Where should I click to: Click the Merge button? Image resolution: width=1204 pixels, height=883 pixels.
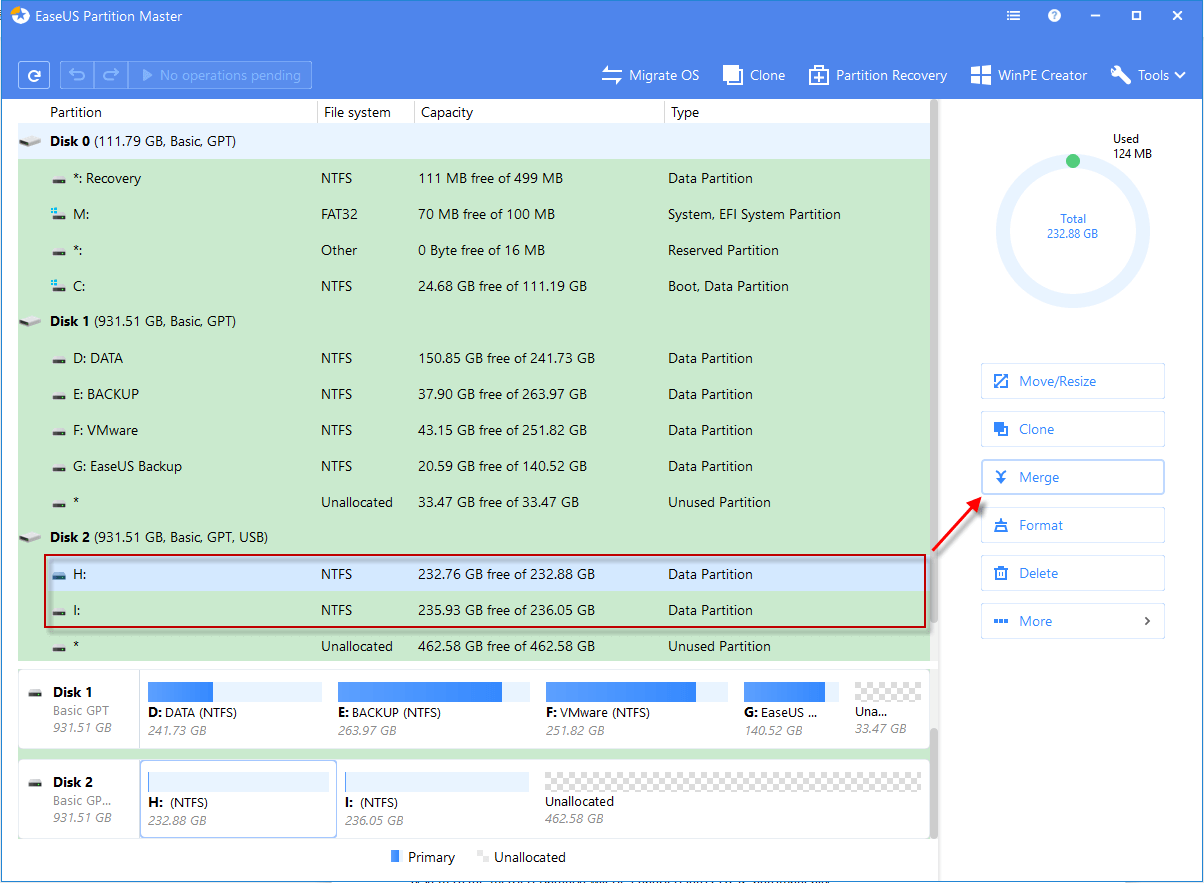[x=1073, y=477]
